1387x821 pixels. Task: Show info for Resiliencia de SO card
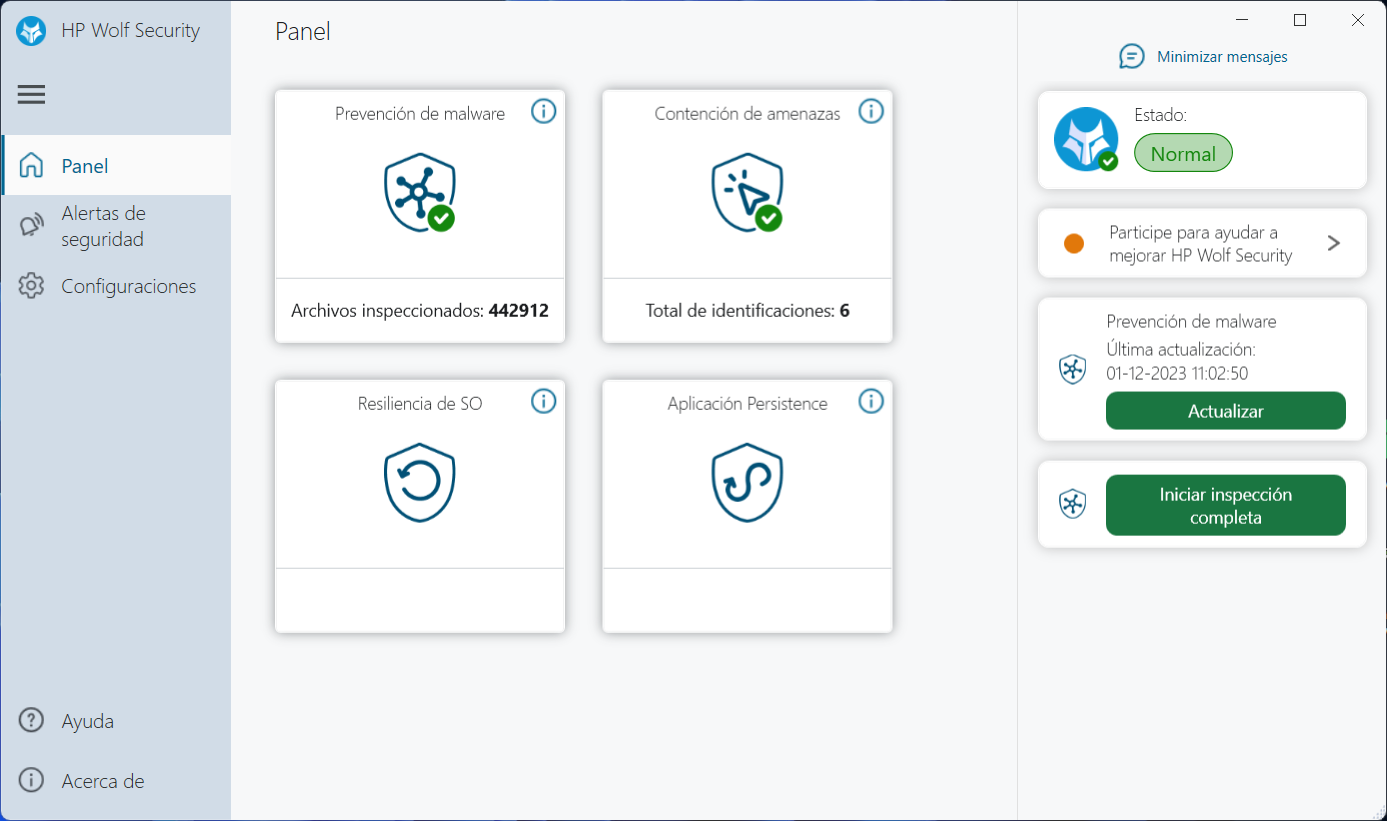click(543, 401)
